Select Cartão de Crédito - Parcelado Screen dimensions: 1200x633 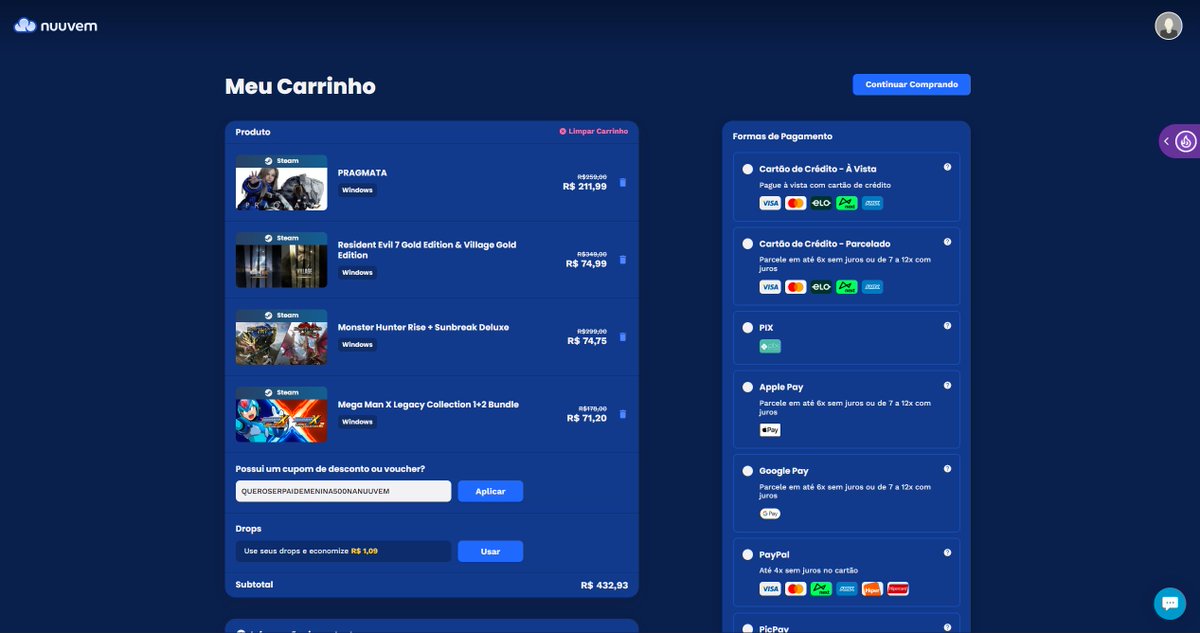click(x=748, y=244)
